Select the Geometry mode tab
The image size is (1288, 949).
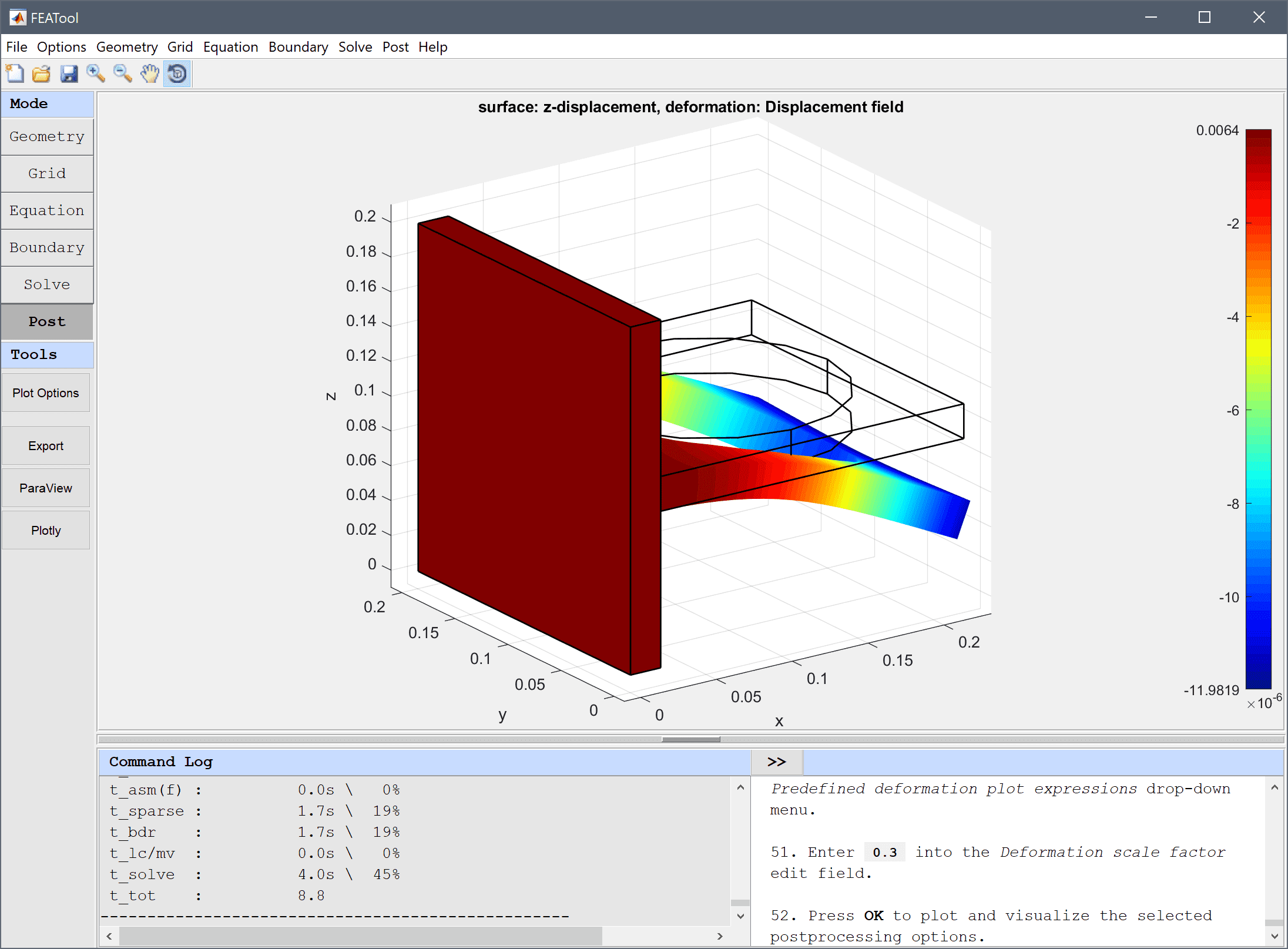point(47,137)
